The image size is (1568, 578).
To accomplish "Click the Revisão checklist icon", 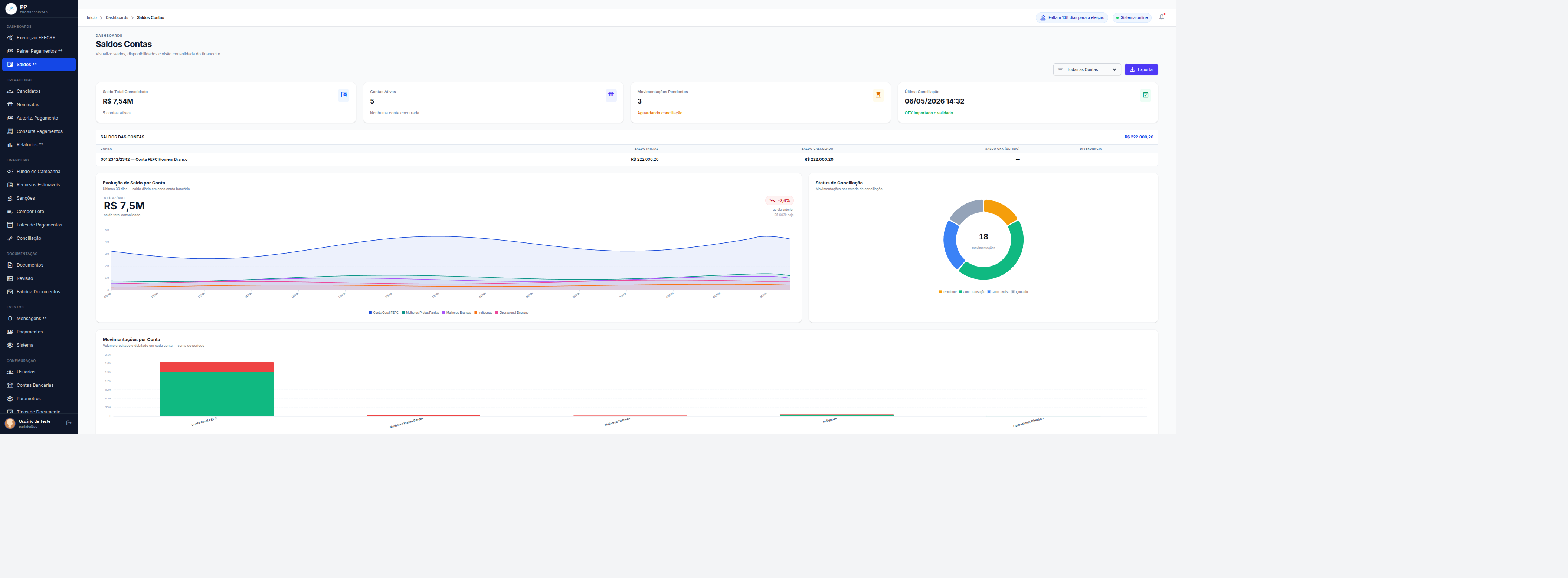I will tap(10, 278).
